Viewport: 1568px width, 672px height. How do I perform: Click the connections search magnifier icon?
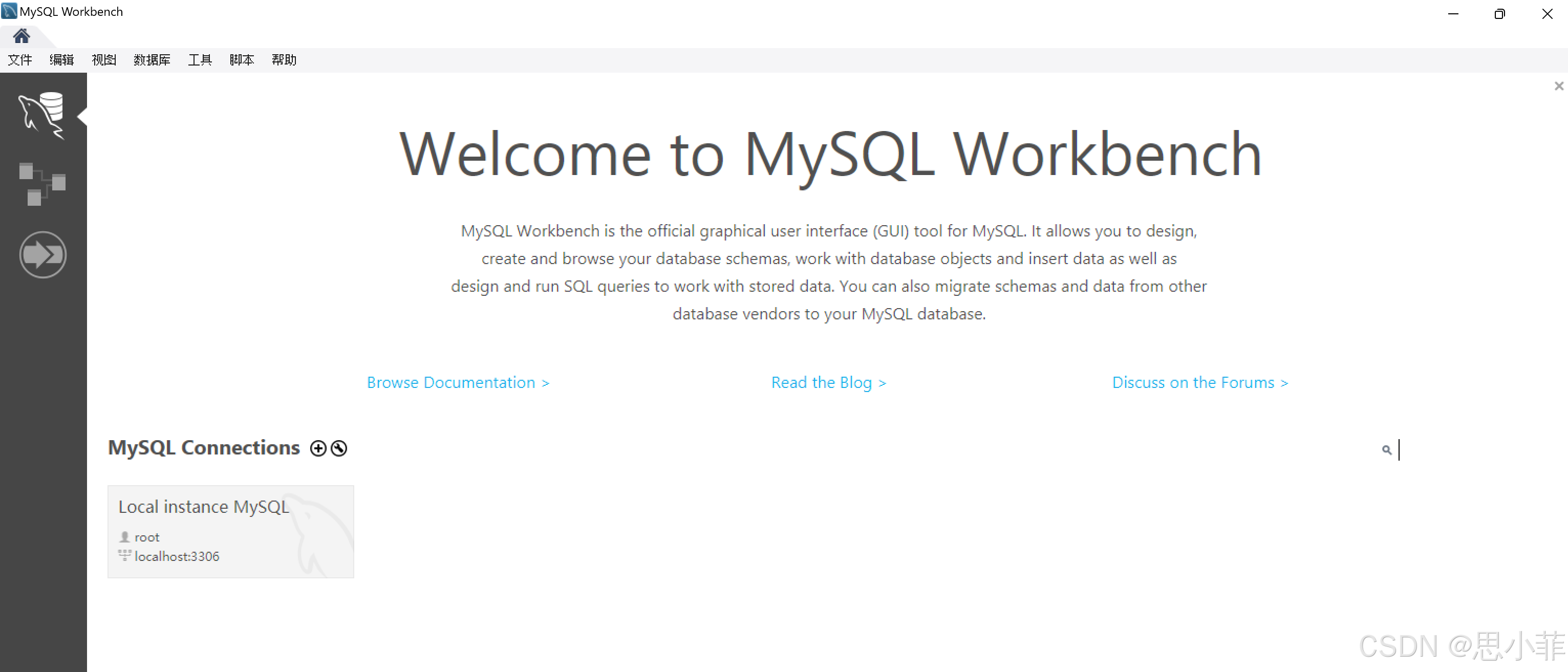(x=1386, y=450)
